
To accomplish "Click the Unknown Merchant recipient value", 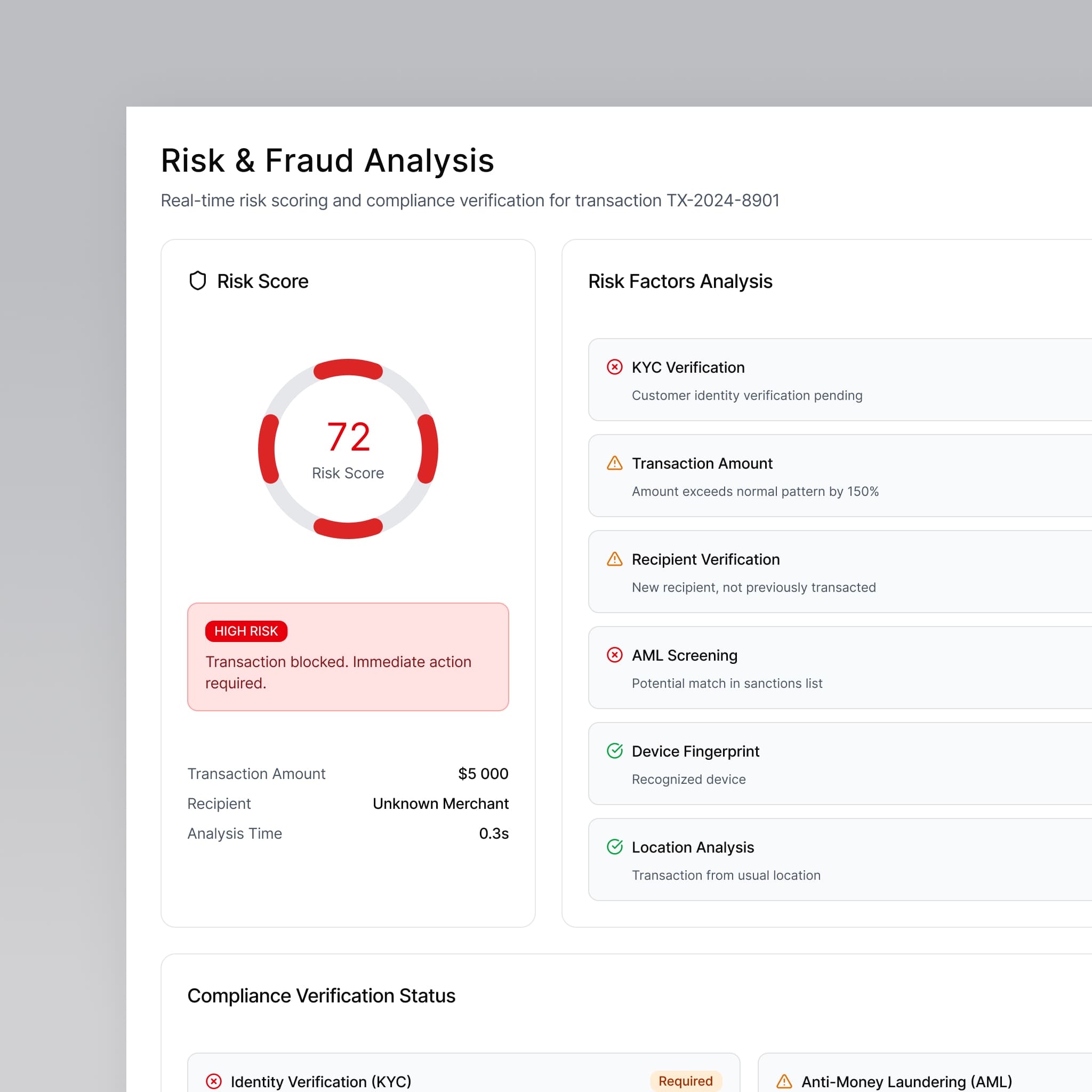I will point(440,803).
